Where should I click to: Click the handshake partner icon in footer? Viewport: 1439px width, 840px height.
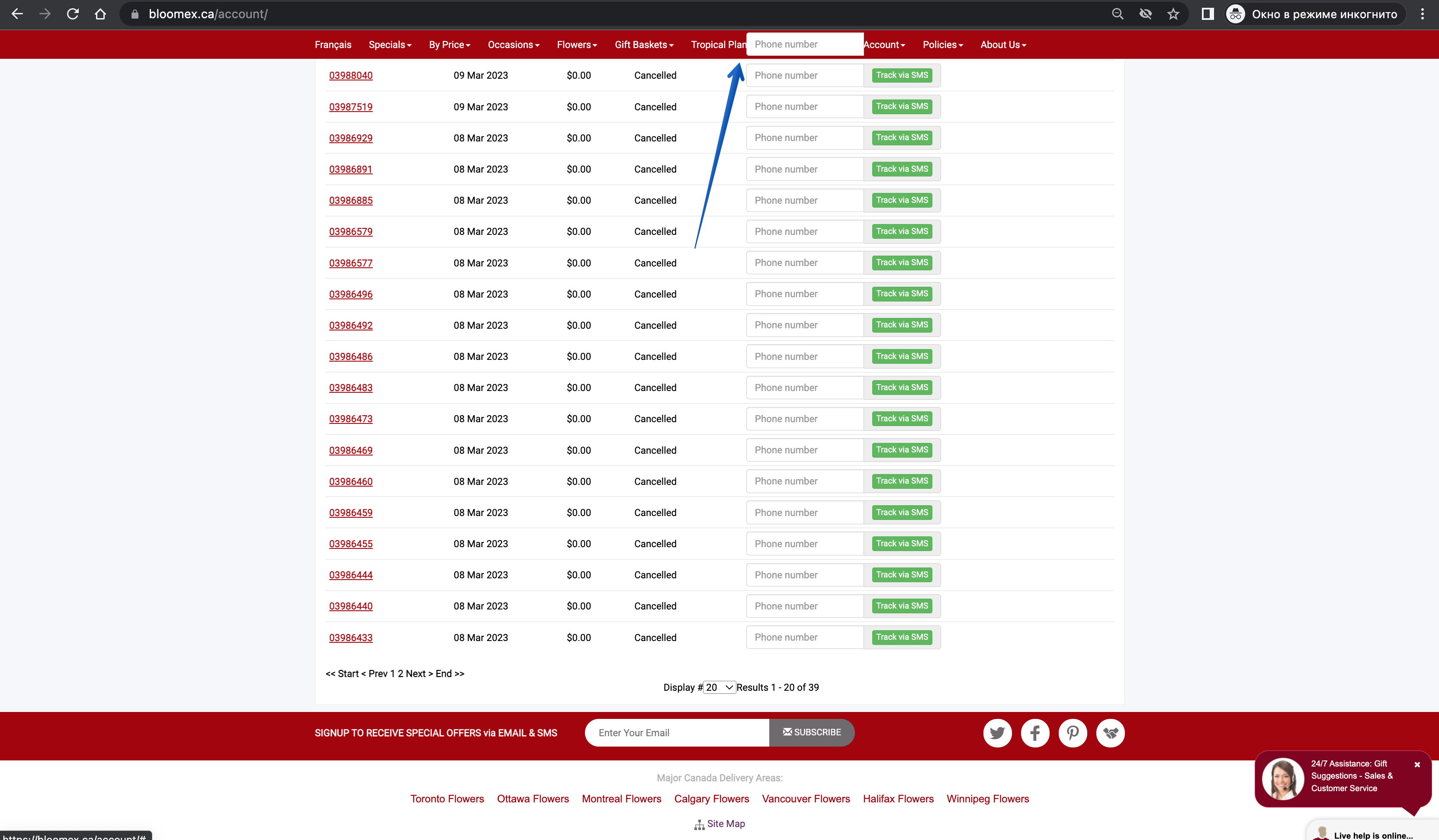[1110, 733]
